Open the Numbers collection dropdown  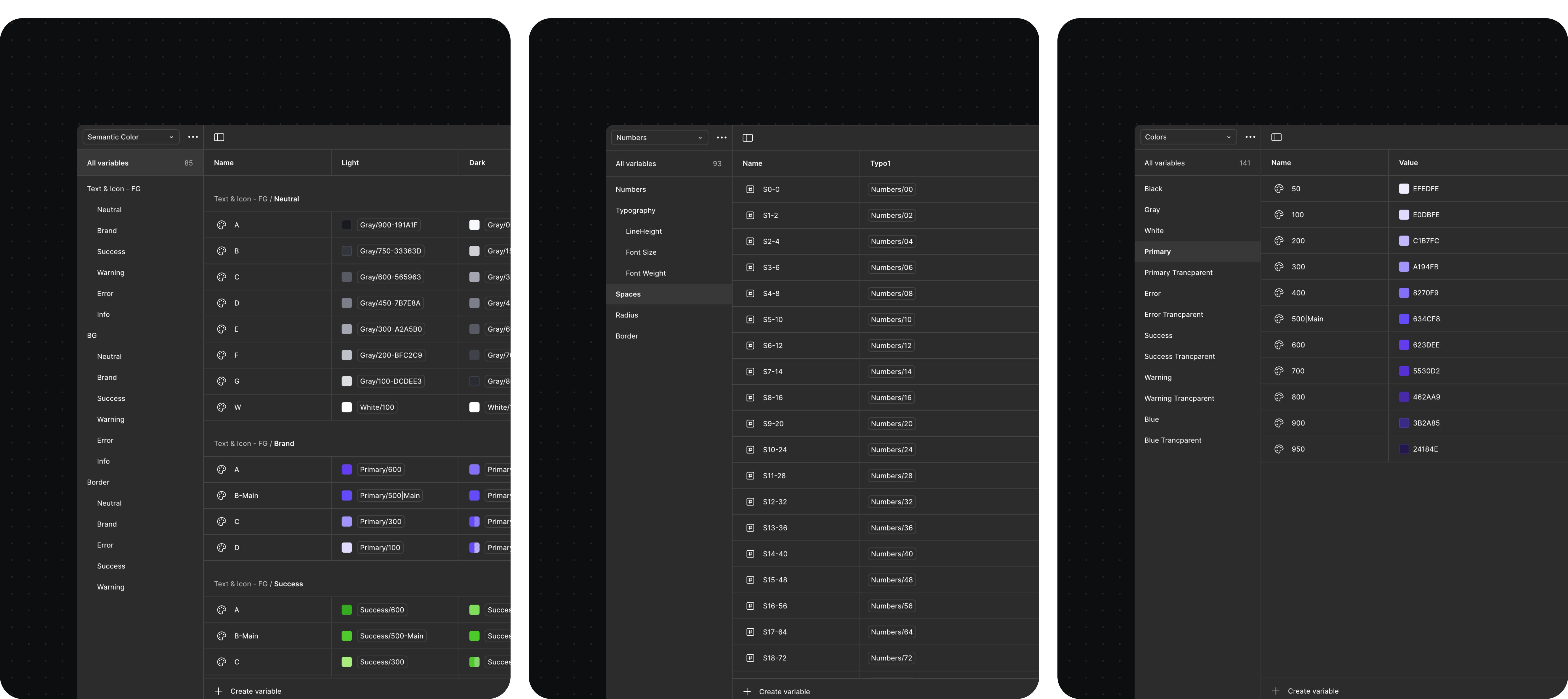tap(659, 138)
